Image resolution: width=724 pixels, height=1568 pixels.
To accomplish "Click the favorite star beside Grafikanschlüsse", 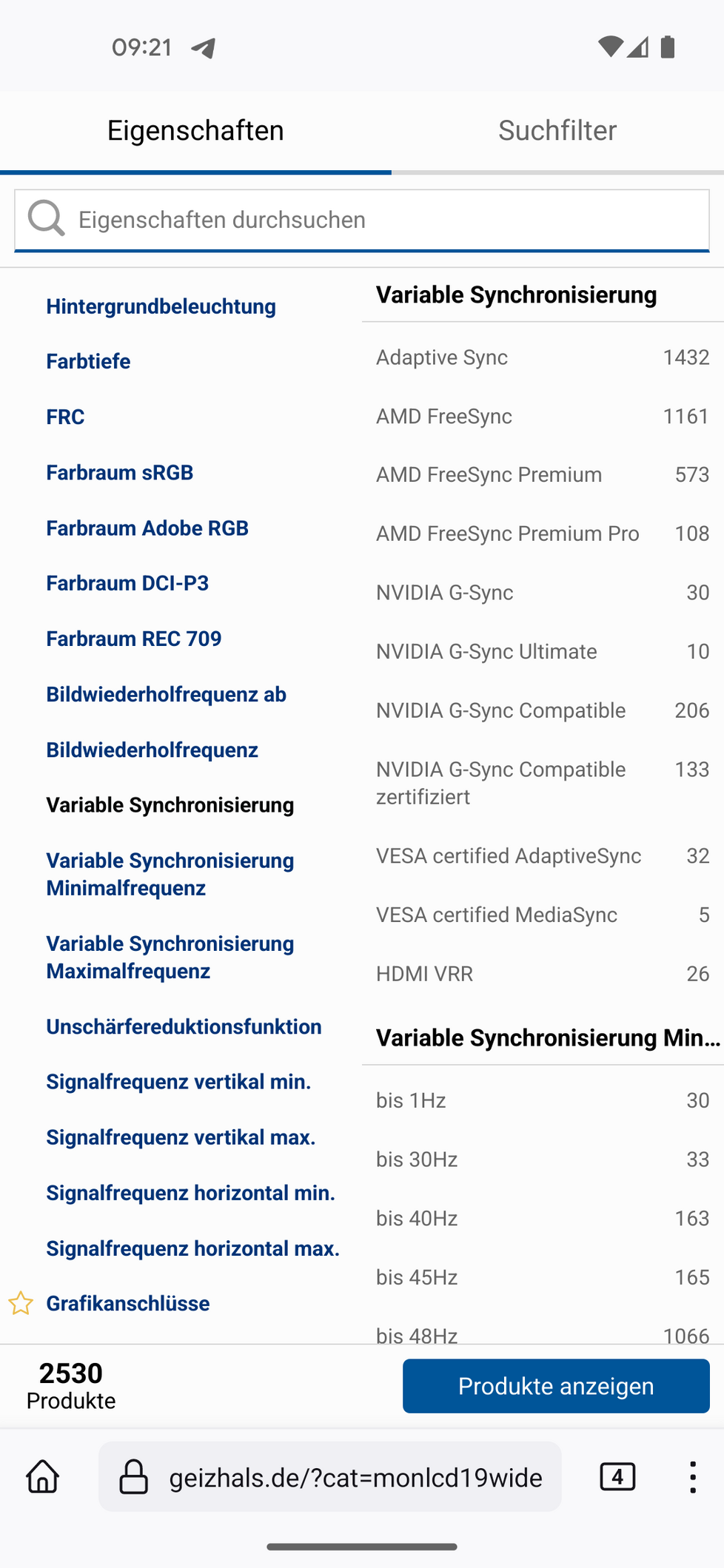I will pyautogui.click(x=21, y=1303).
